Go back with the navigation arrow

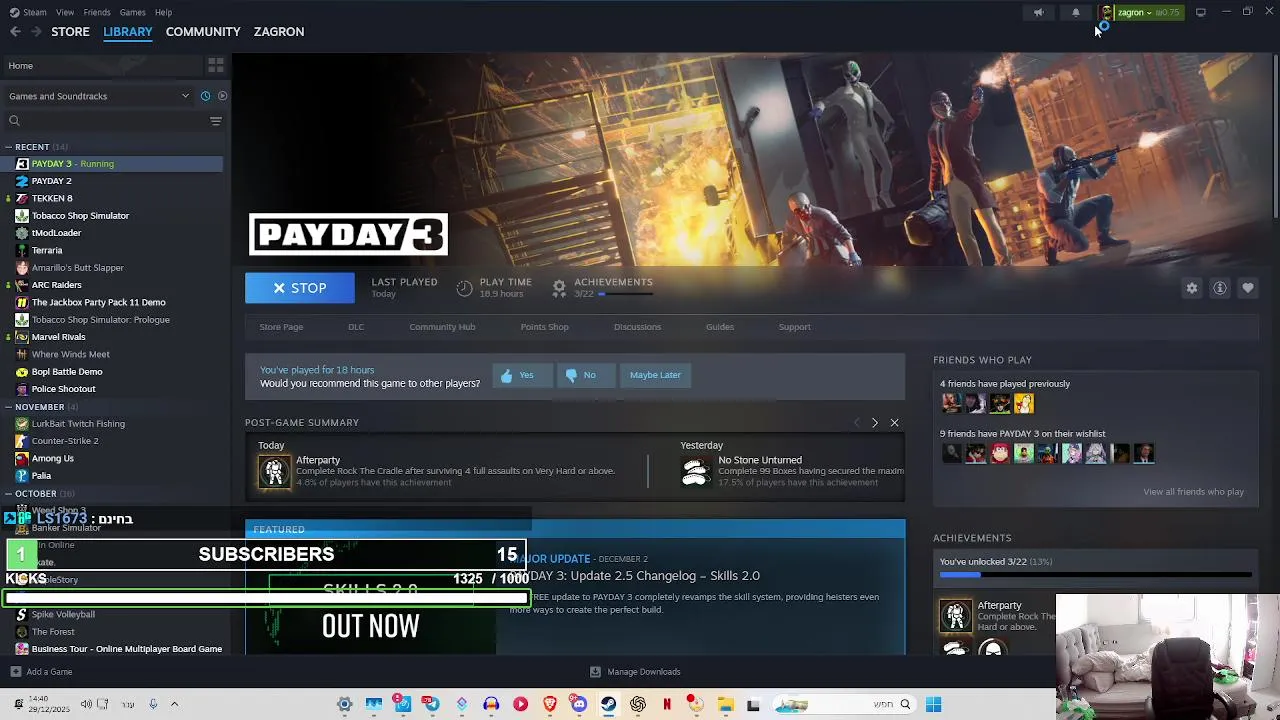(x=15, y=32)
